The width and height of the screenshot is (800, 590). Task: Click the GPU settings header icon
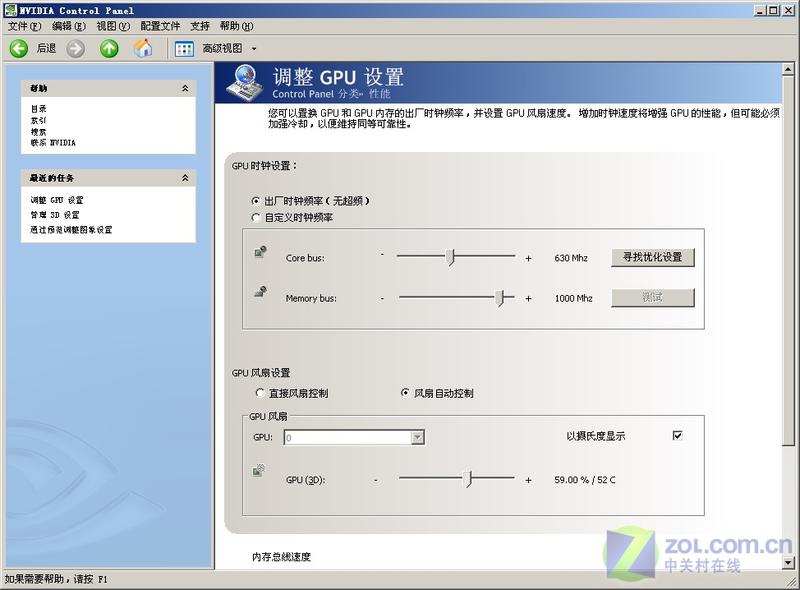click(246, 82)
